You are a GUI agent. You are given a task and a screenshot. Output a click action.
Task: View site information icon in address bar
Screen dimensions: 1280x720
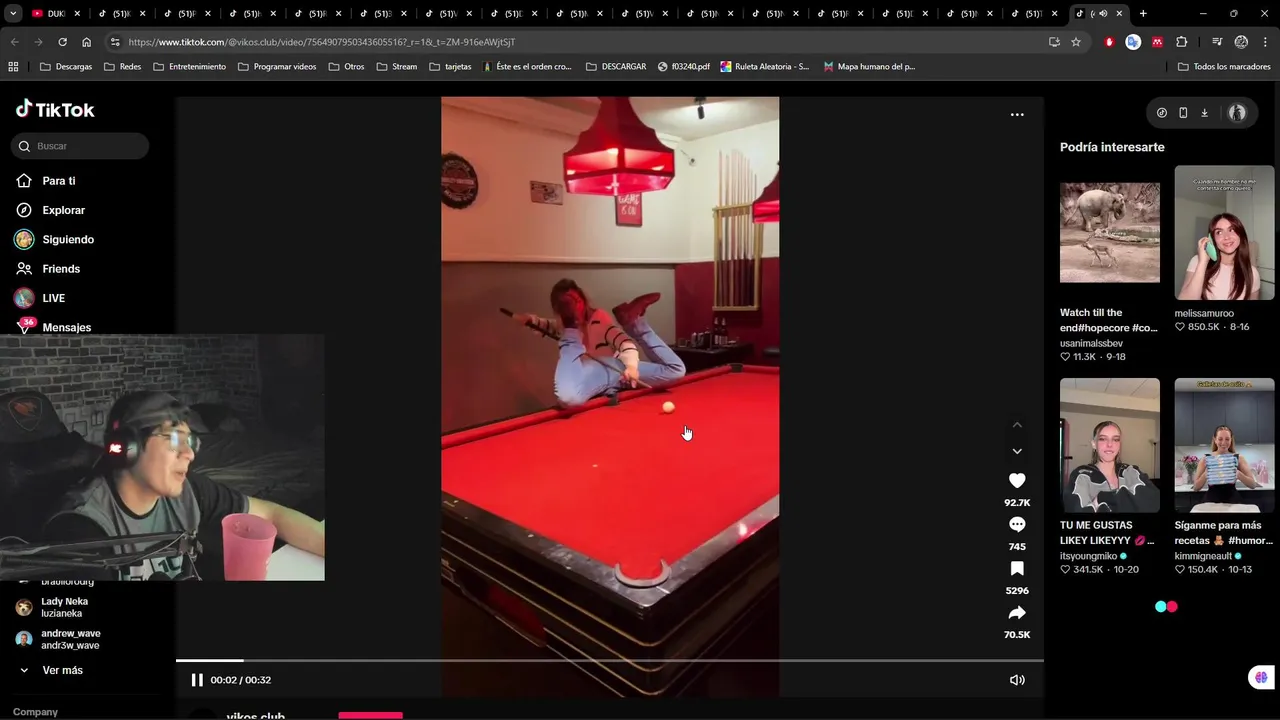[115, 42]
